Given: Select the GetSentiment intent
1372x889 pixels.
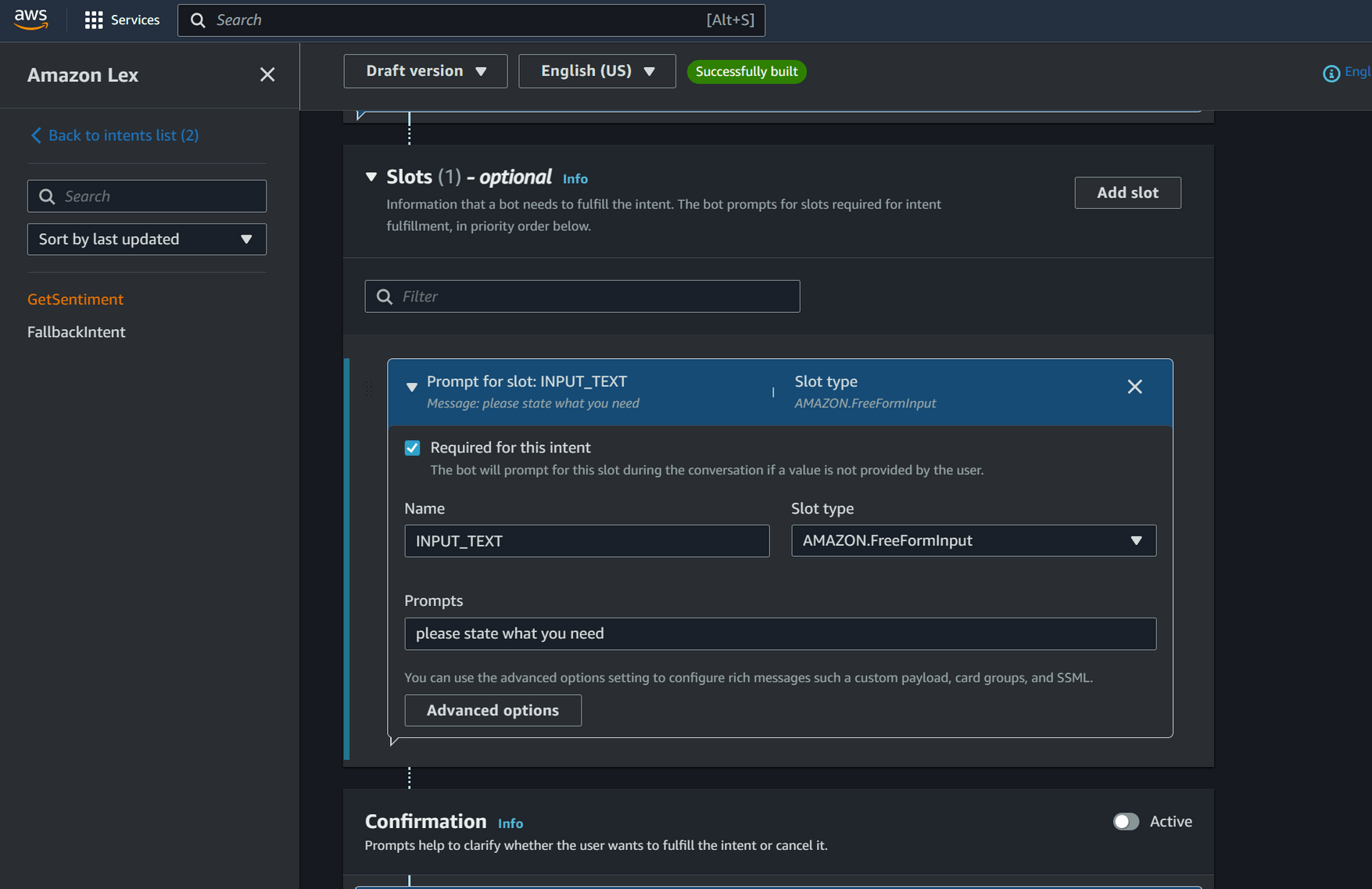Looking at the screenshot, I should tap(75, 299).
